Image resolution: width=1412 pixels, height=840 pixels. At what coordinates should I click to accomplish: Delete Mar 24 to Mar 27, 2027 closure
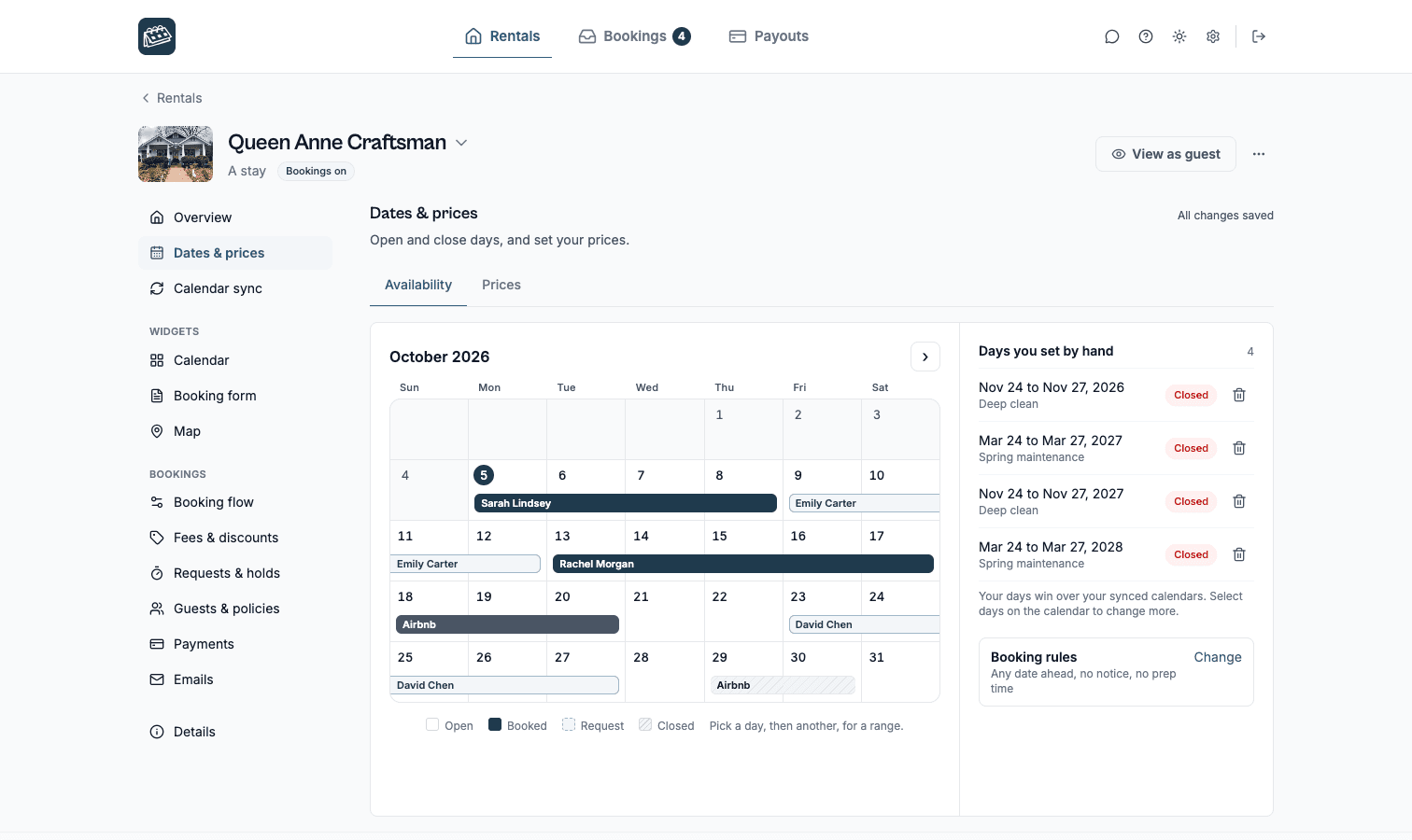pyautogui.click(x=1239, y=448)
